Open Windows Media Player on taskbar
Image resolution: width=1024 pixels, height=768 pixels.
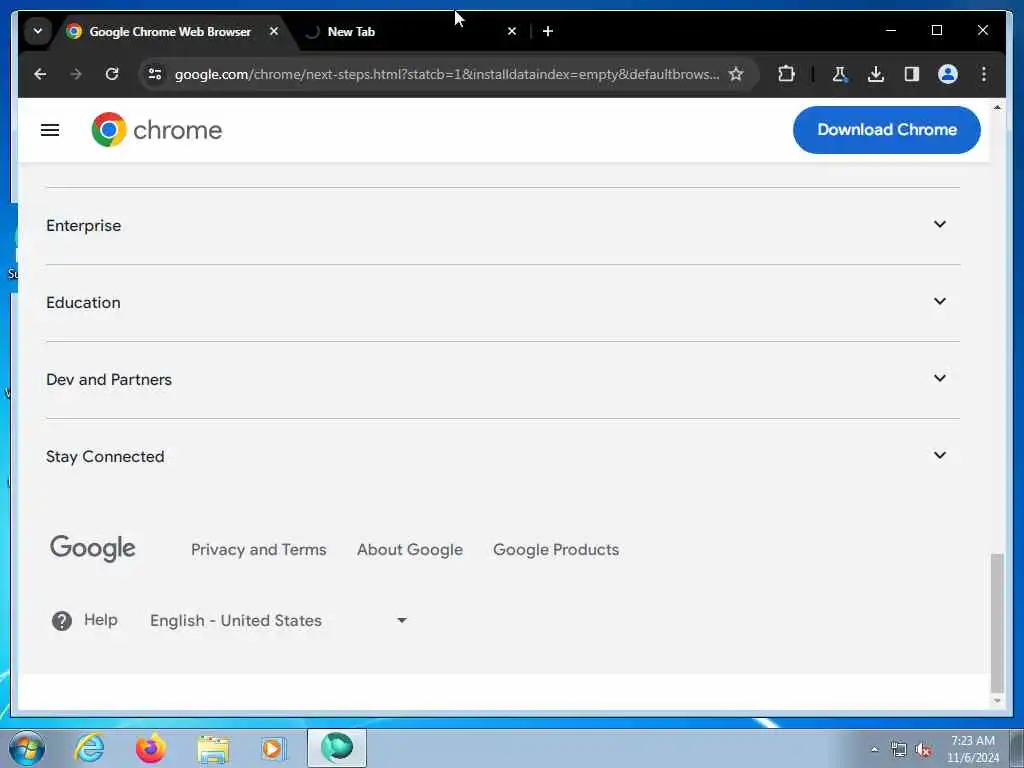[274, 748]
